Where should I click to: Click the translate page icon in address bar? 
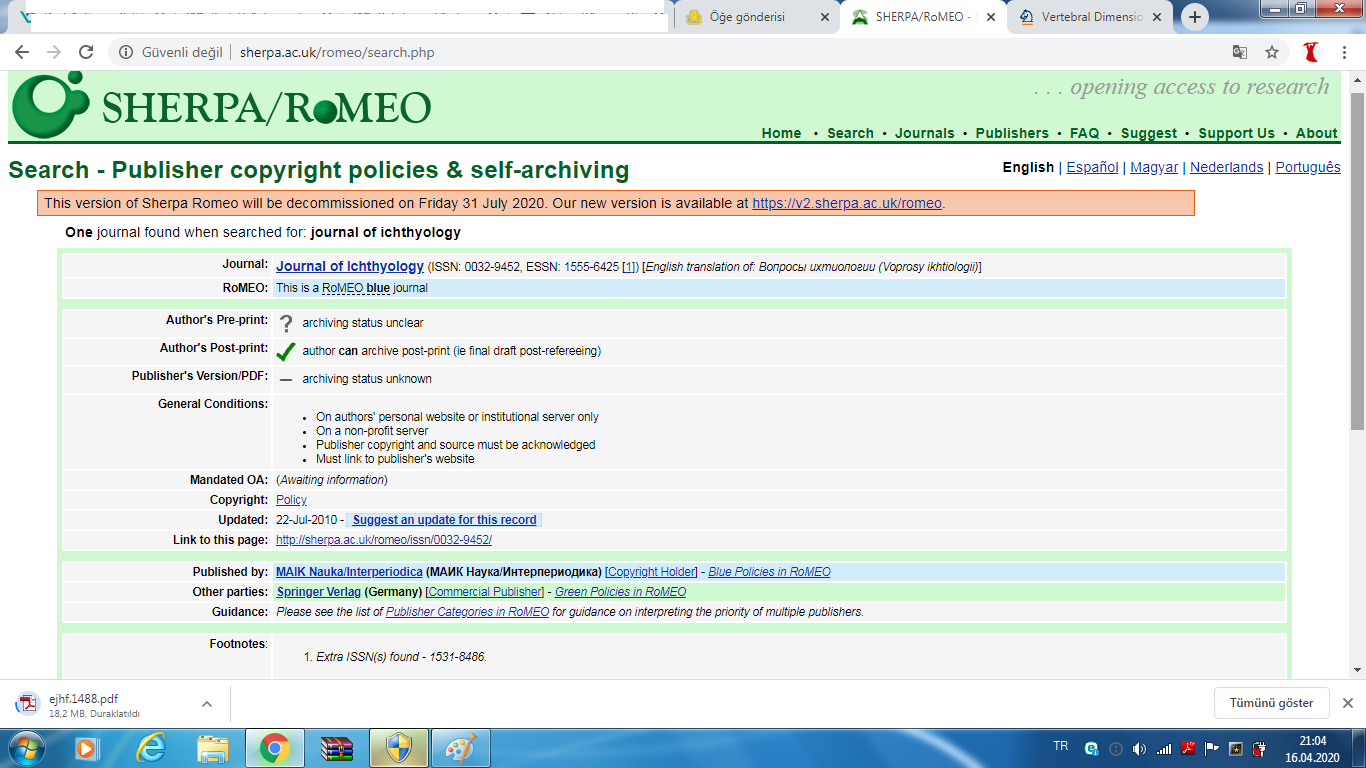pyautogui.click(x=1240, y=52)
